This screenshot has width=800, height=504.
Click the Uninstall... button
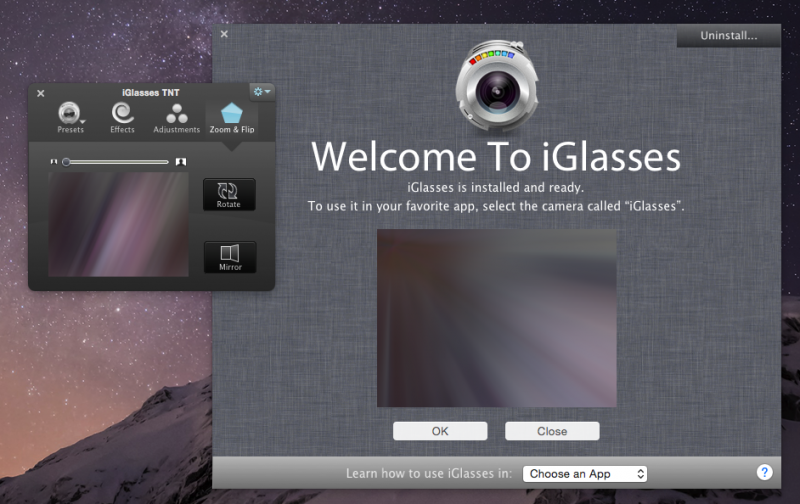727,36
